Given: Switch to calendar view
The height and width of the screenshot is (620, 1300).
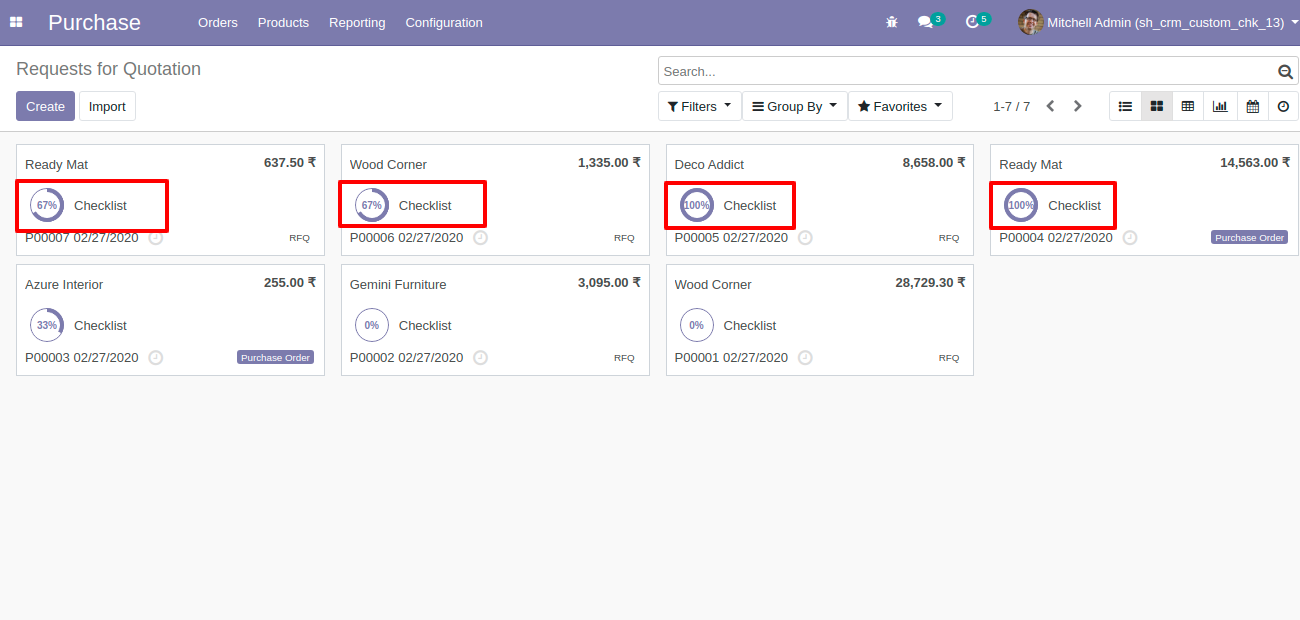Looking at the screenshot, I should tap(1252, 106).
